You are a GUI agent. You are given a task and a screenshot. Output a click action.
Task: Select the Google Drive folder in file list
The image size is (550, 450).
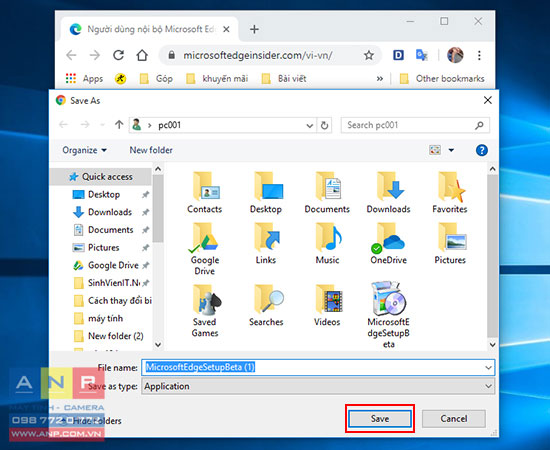click(x=204, y=249)
